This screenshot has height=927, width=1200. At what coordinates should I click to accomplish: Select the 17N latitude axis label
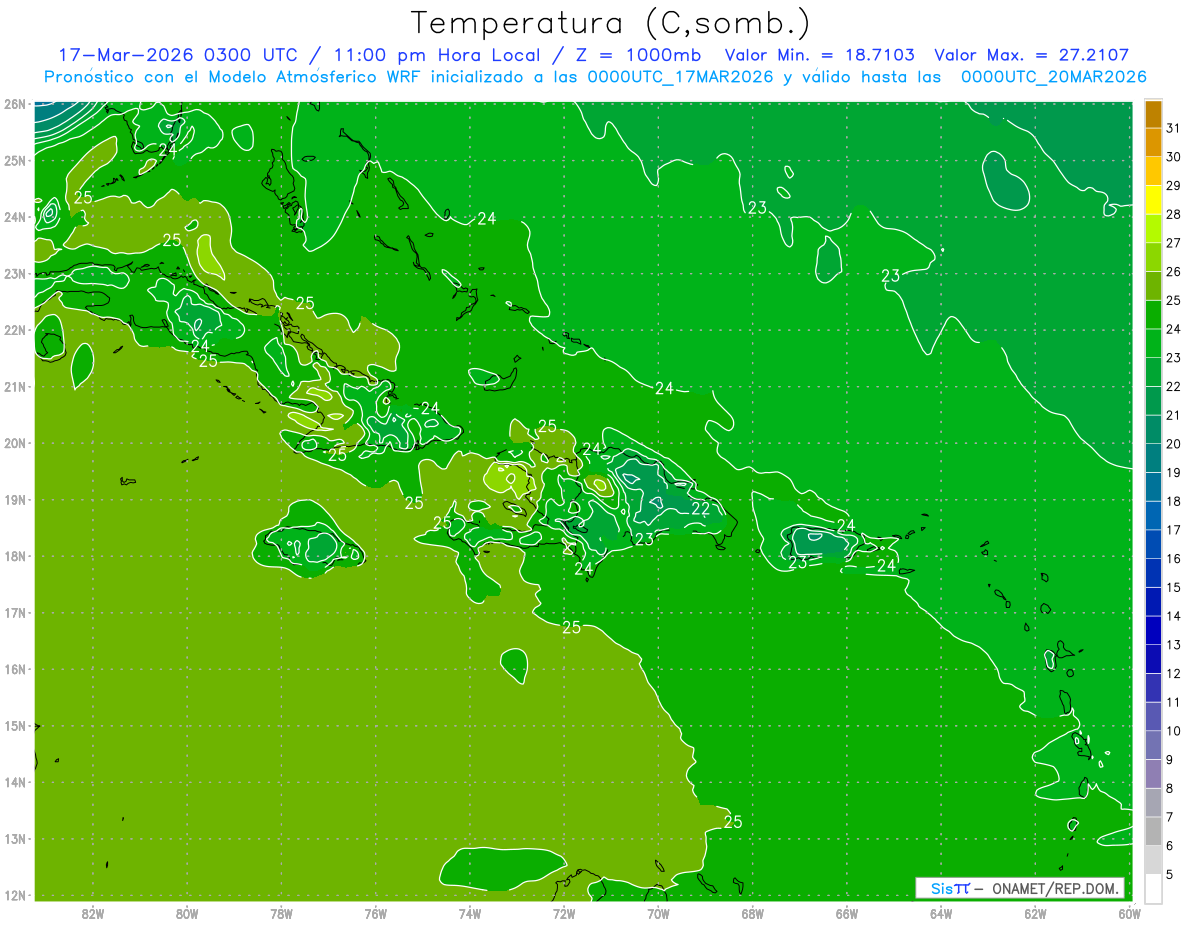[14, 612]
